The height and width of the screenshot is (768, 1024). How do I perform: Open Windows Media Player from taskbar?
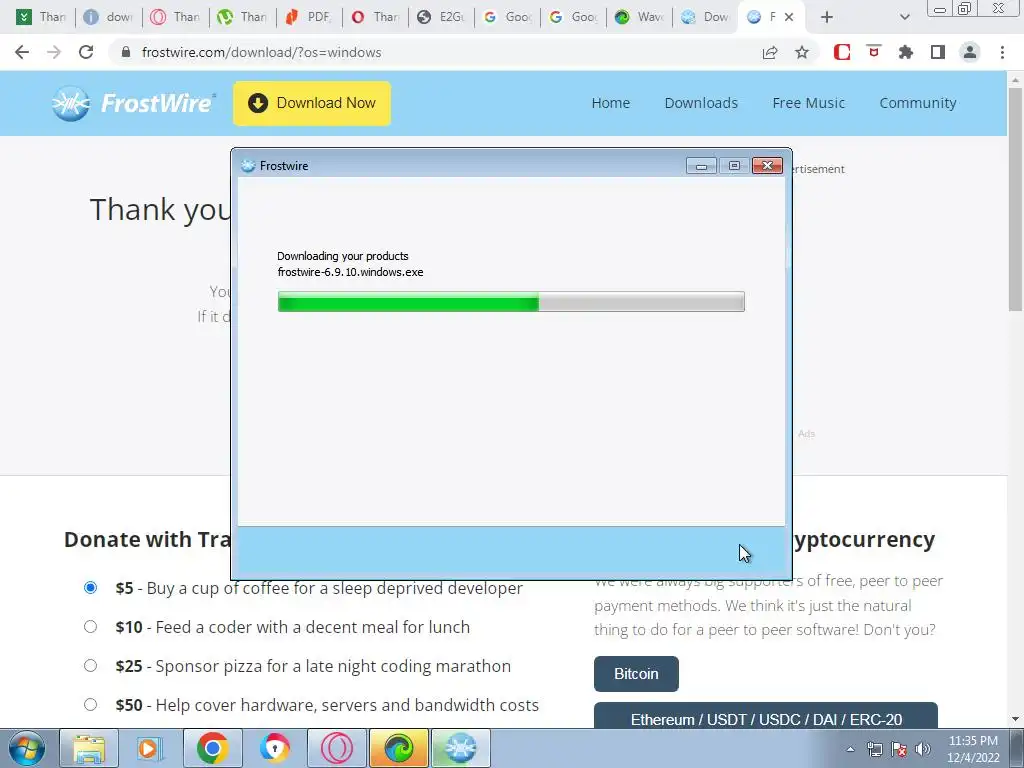tap(150, 748)
